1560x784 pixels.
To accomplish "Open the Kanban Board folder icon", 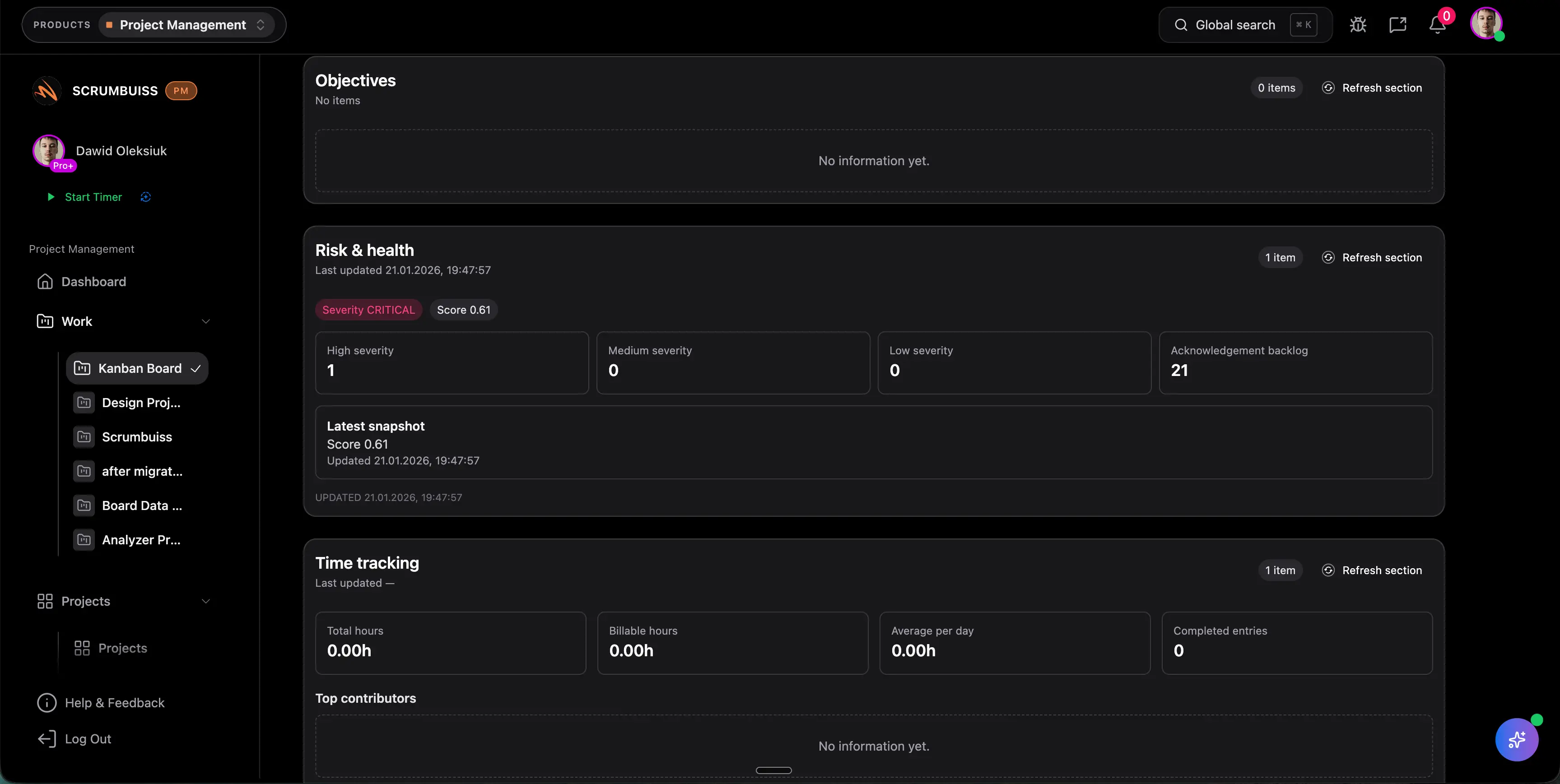I will coord(83,367).
